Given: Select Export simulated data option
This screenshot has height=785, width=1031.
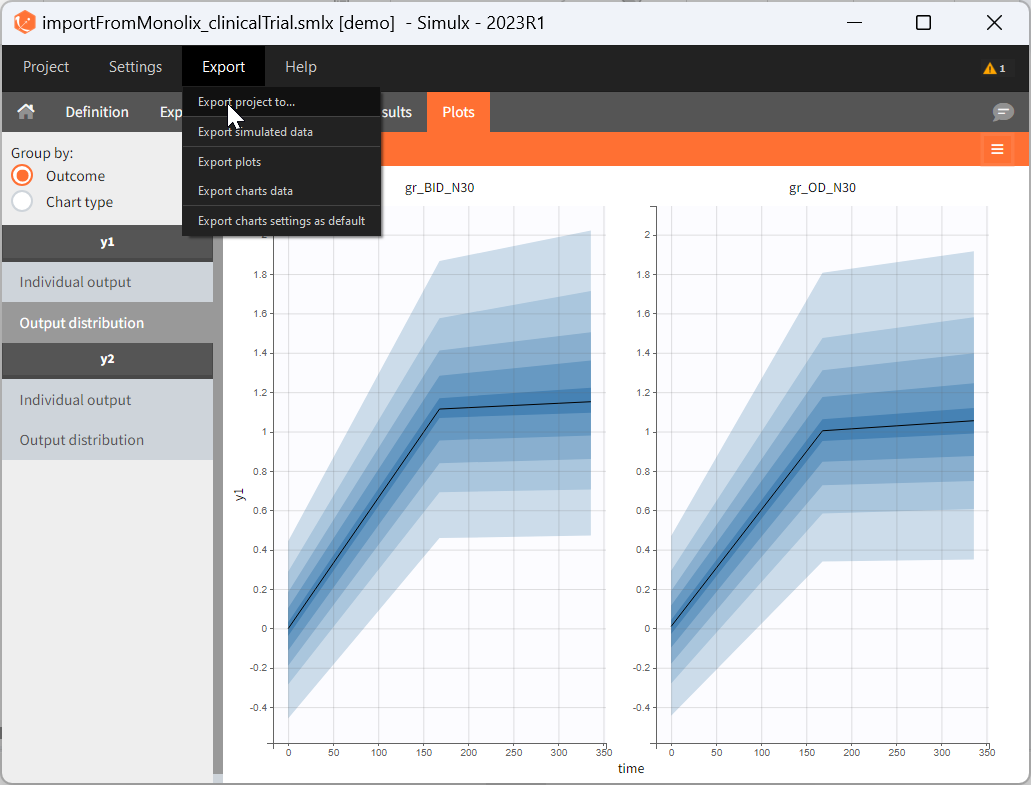Looking at the screenshot, I should click(255, 132).
